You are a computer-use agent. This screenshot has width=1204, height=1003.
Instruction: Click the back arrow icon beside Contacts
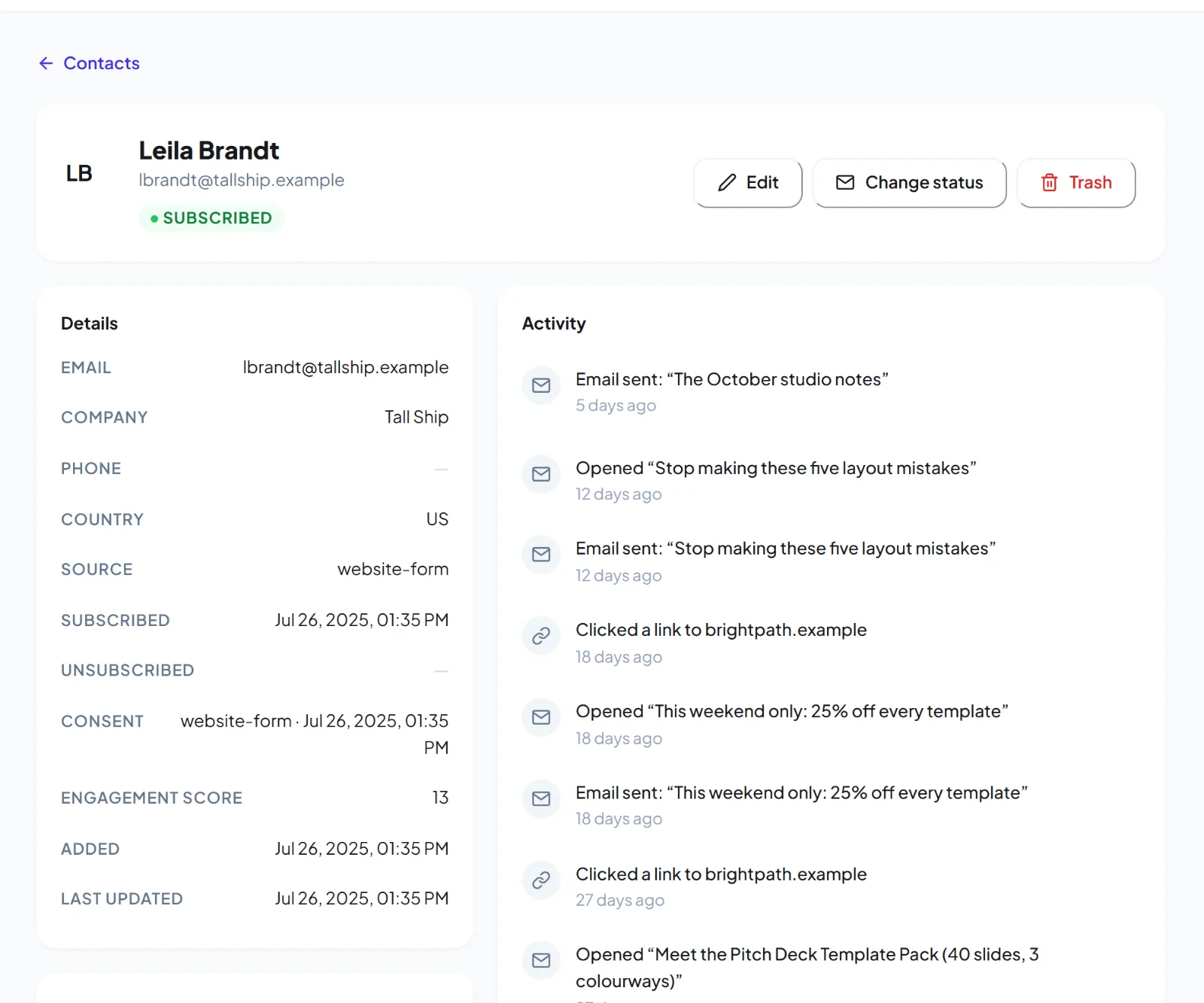point(46,63)
